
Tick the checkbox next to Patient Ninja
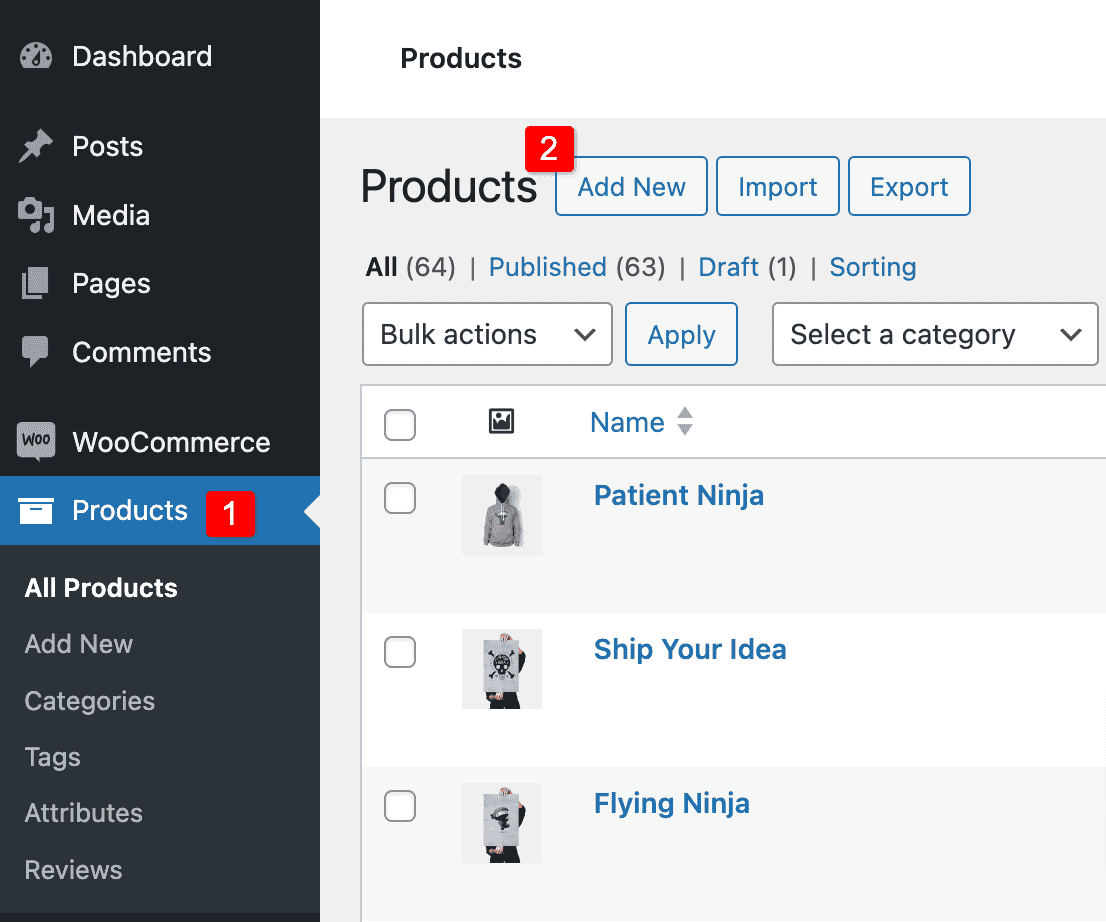click(x=400, y=498)
